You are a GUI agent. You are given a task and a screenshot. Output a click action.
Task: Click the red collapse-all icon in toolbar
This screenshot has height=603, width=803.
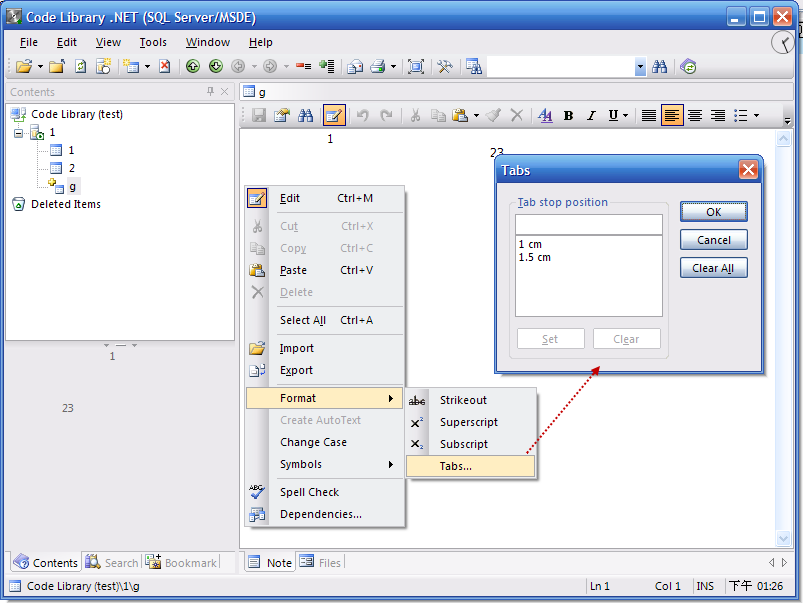click(303, 67)
